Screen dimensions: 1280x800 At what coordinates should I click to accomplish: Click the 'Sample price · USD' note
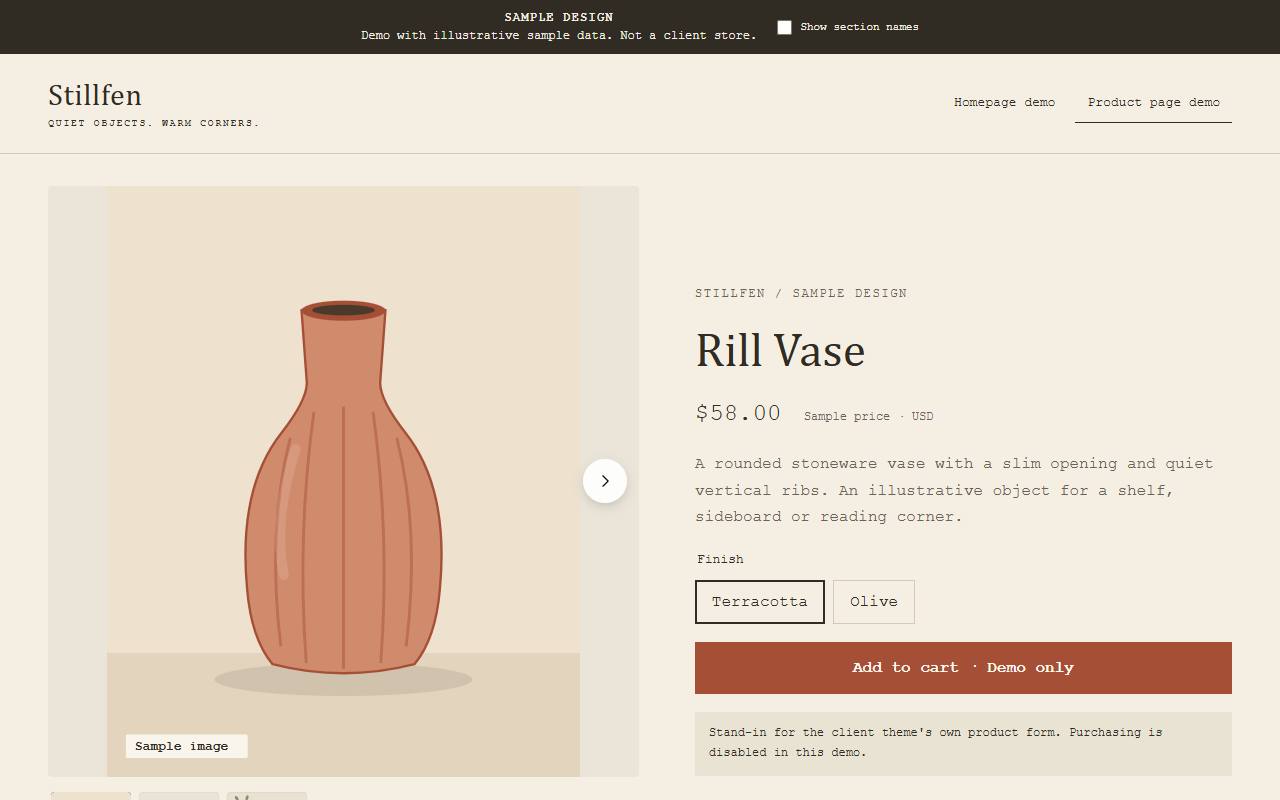[868, 416]
